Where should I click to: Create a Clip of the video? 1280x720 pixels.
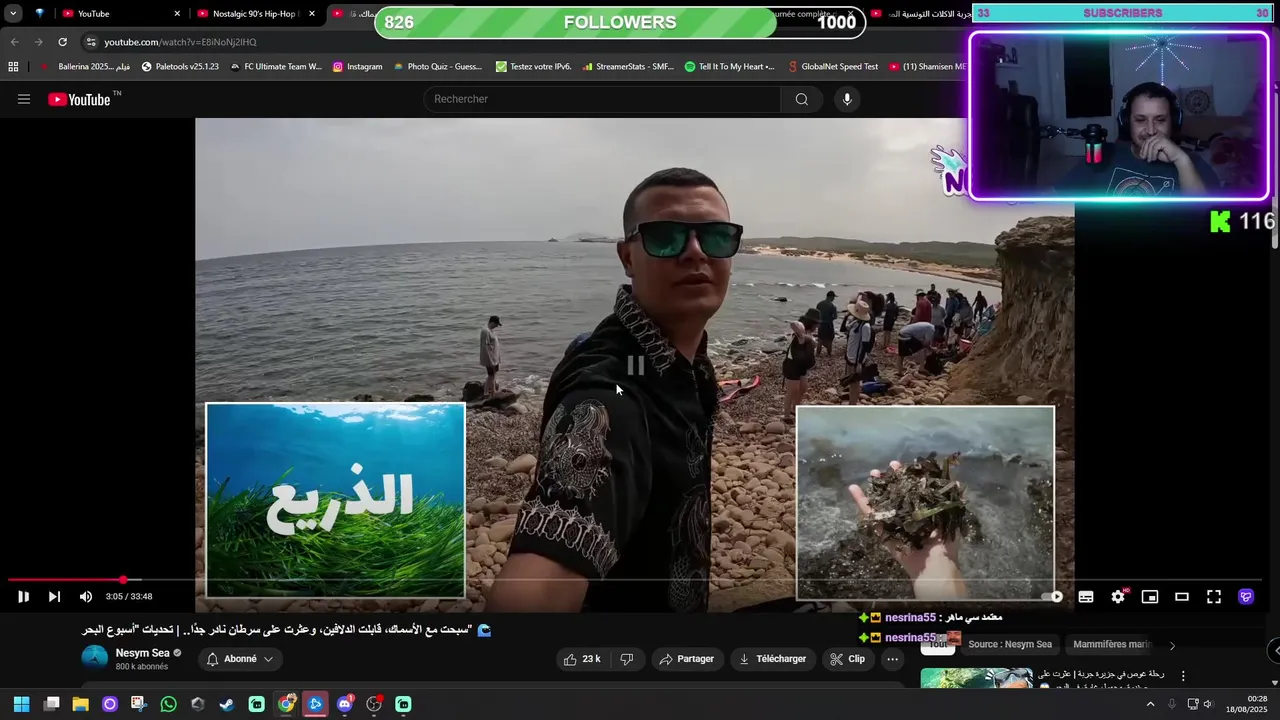tap(847, 659)
